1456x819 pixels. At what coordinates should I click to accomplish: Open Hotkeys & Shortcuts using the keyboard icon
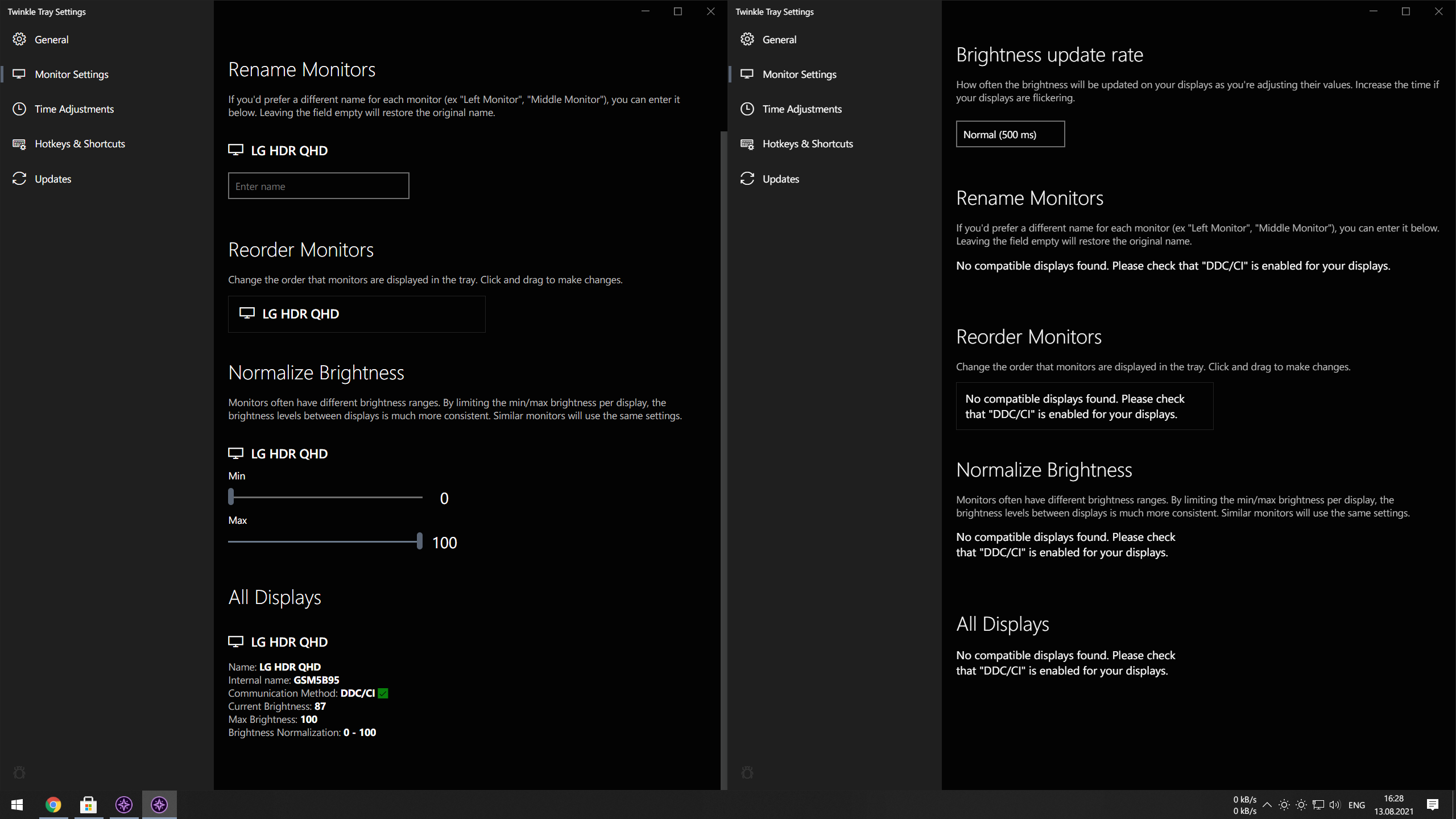click(x=20, y=143)
